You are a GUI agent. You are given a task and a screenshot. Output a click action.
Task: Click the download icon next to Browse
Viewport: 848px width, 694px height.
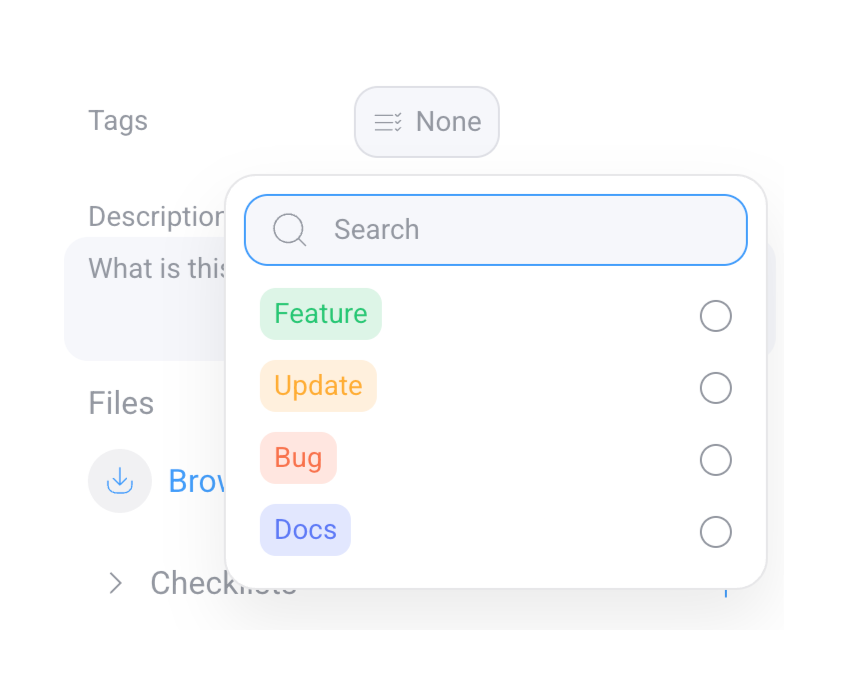(120, 481)
